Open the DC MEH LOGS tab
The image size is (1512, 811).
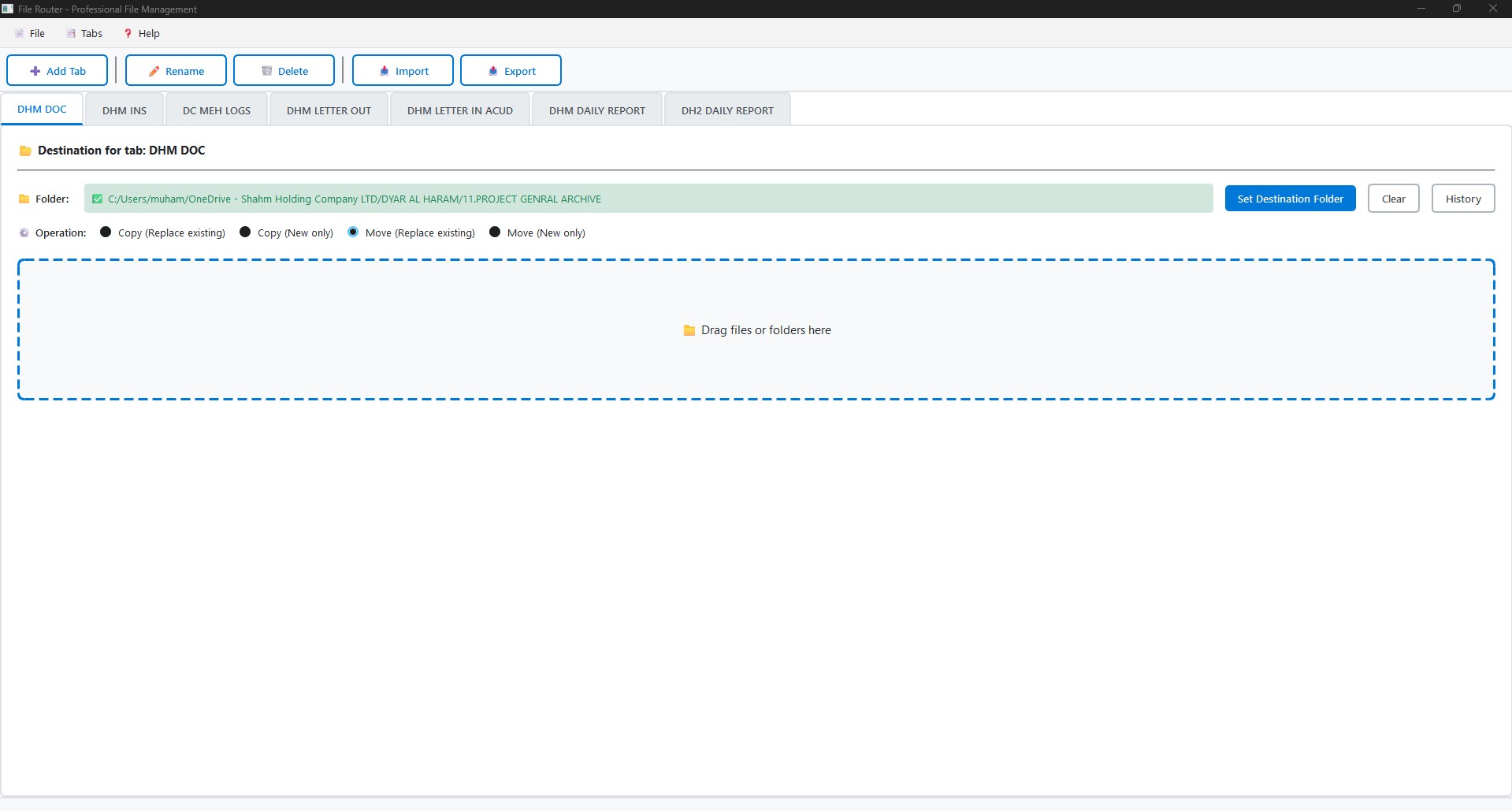pyautogui.click(x=217, y=110)
